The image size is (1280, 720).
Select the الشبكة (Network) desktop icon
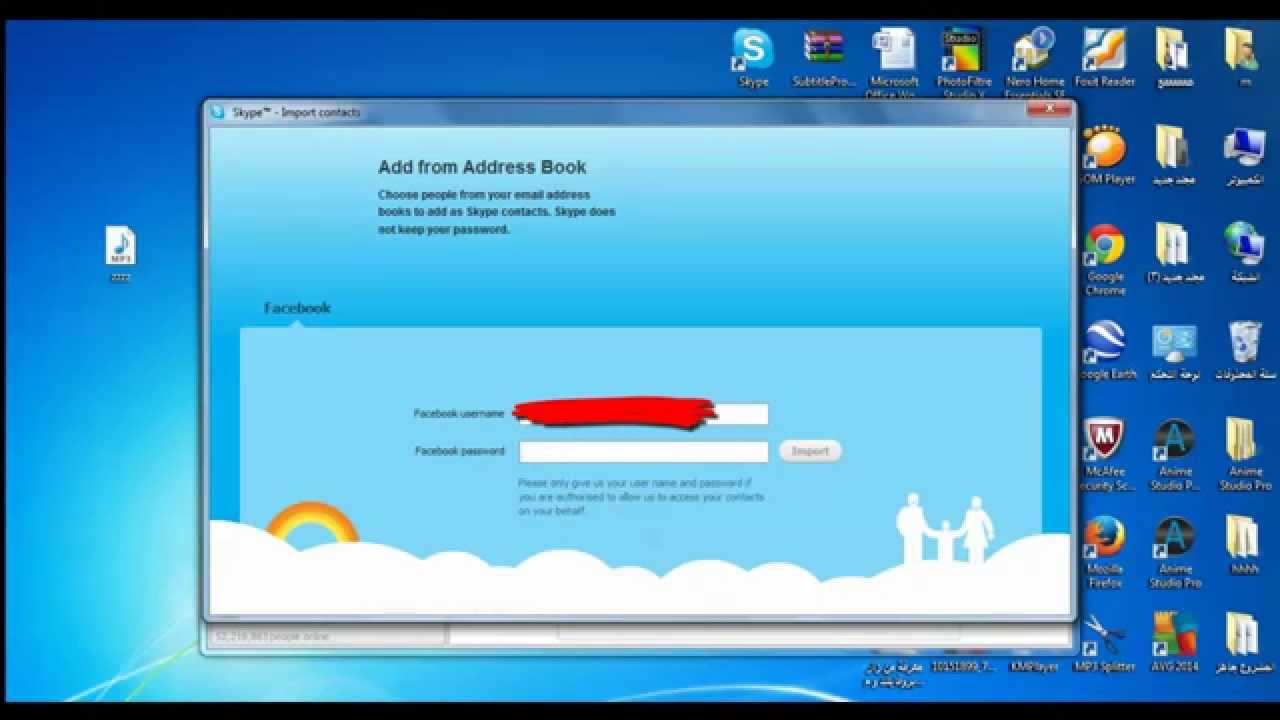[x=1244, y=252]
